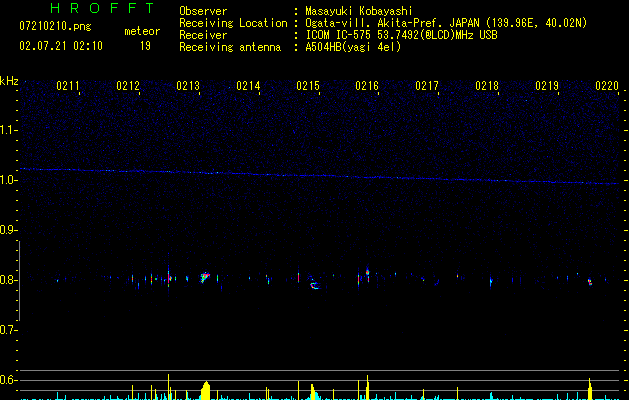Screen dimensions: 629x400
Task: Click the Ogata-vill. Akita-Pref. JAPAN location text
Action: point(446,23)
